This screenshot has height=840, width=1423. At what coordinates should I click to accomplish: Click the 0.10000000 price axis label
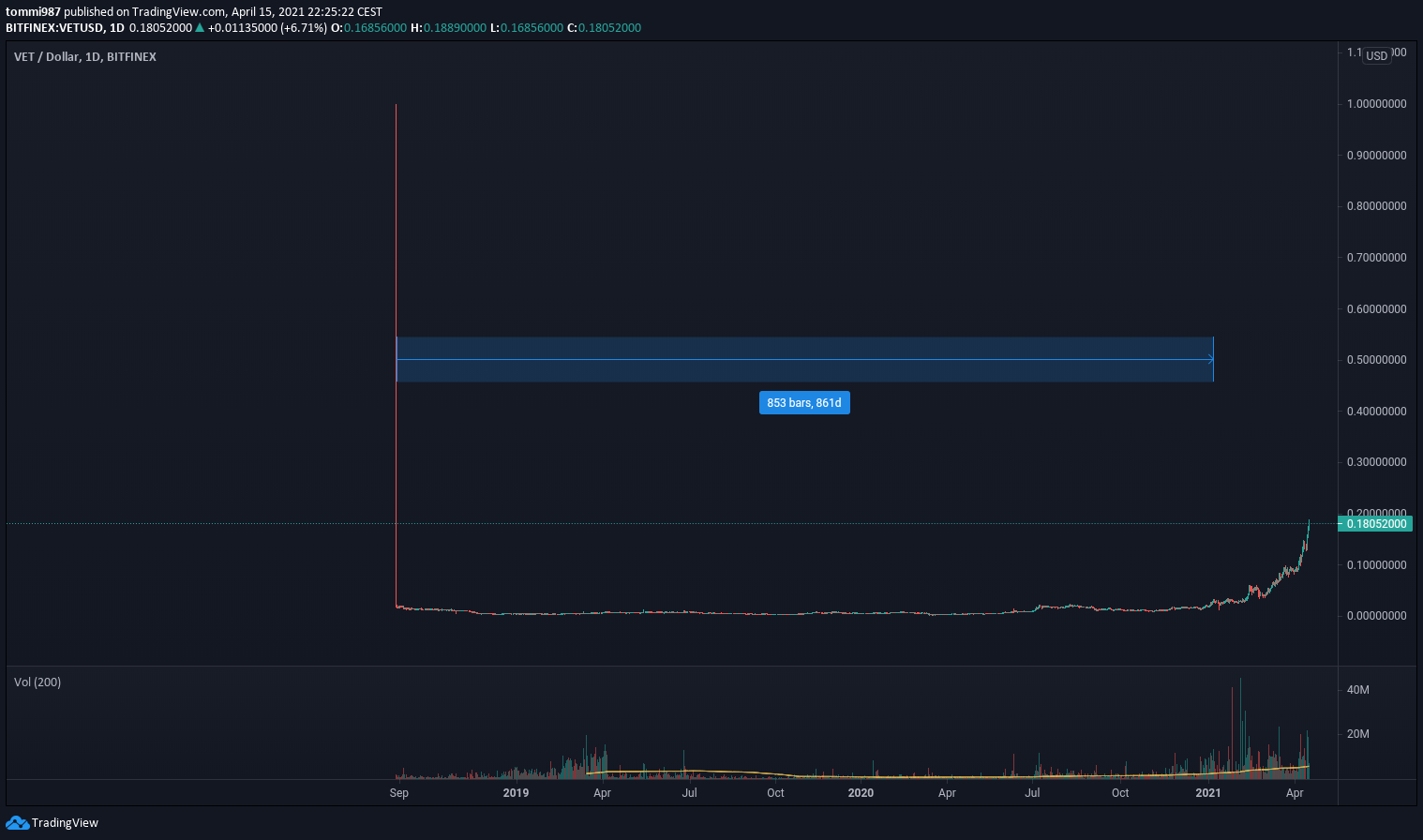click(x=1376, y=565)
